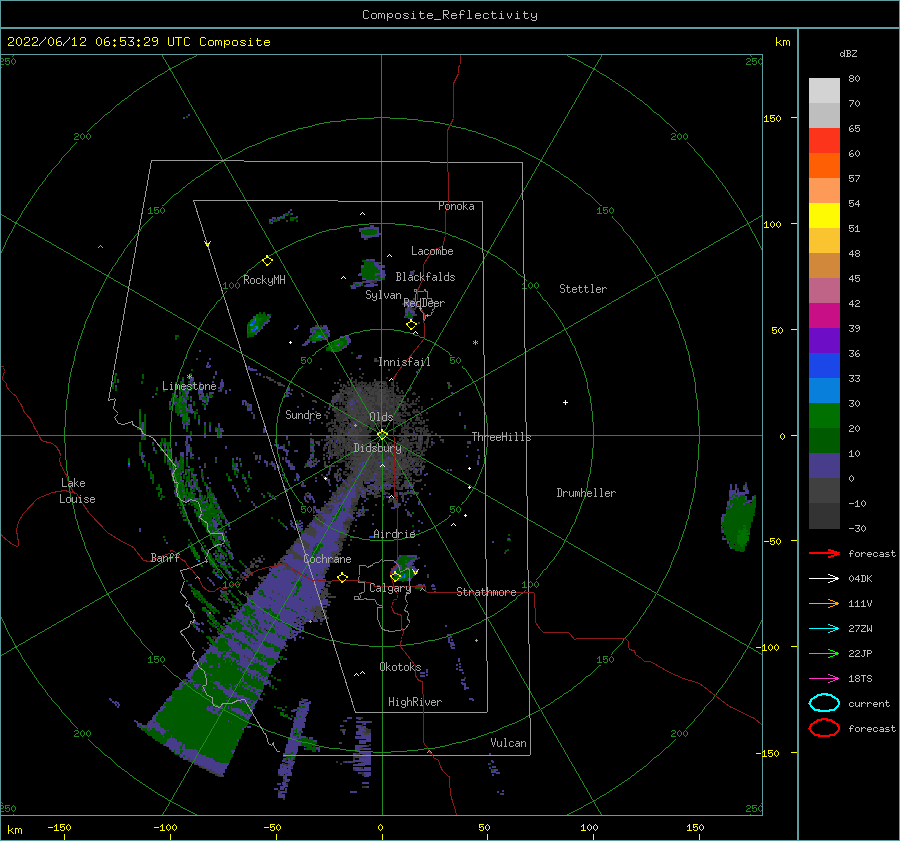This screenshot has width=900, height=841.
Task: Click the purple 36 dBZ color swatch
Action: pyautogui.click(x=824, y=340)
